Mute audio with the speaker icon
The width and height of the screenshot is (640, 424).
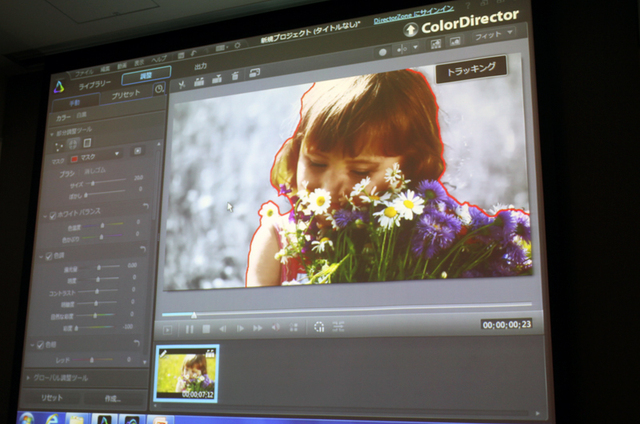[x=275, y=327]
